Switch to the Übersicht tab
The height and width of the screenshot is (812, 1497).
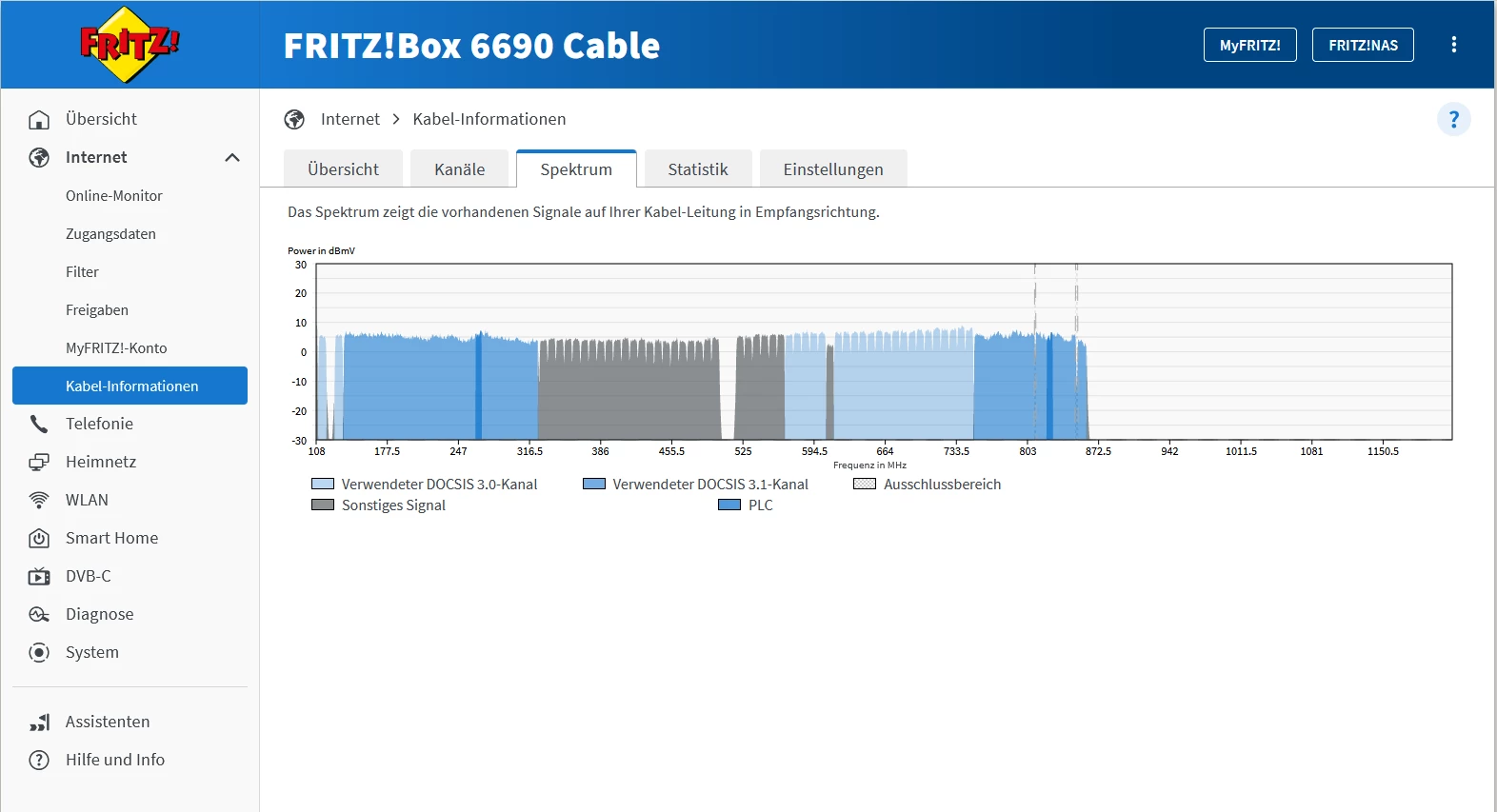(x=343, y=168)
